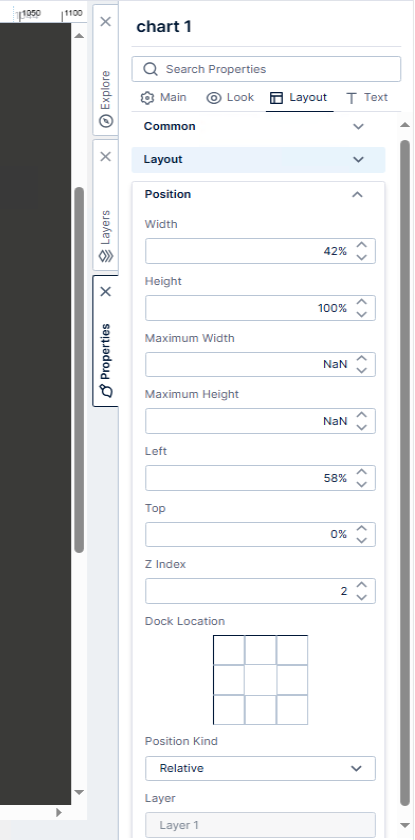Open the Layers panel icon
This screenshot has height=840, width=415.
106,256
